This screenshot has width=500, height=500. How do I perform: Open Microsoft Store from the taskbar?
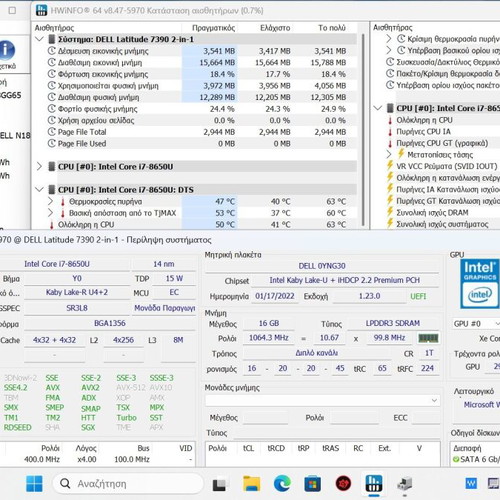[312, 484]
